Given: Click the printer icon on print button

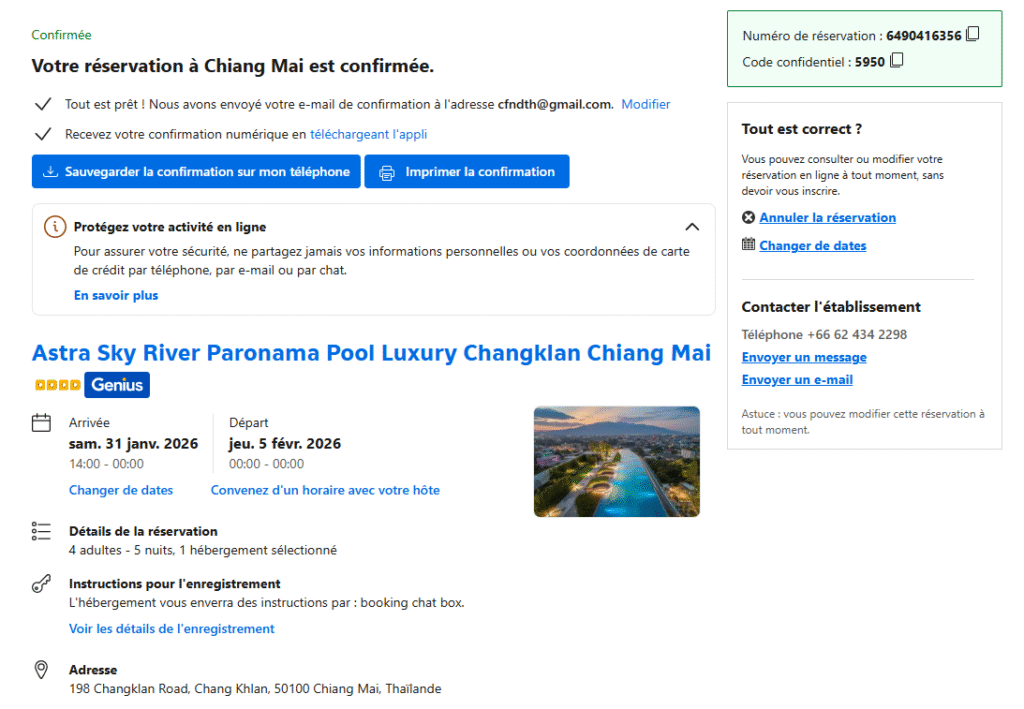Looking at the screenshot, I should 387,172.
